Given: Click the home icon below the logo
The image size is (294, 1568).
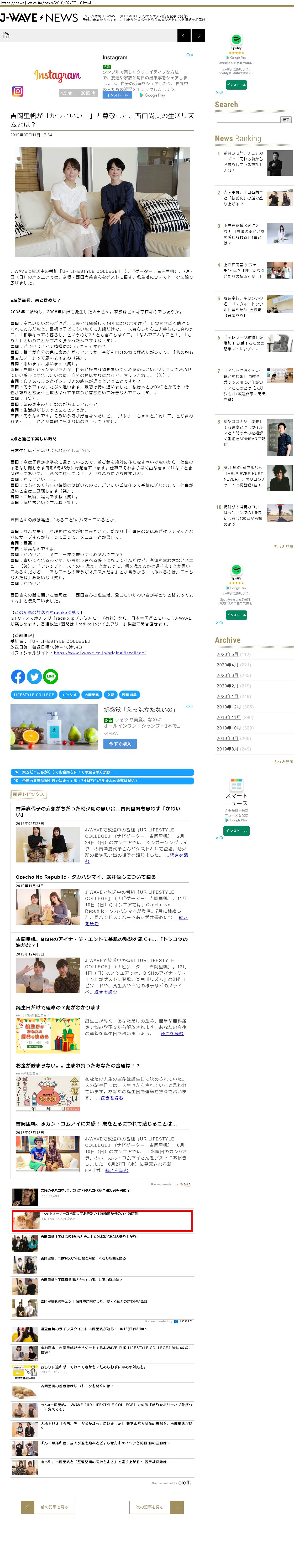Looking at the screenshot, I should pyautogui.click(x=6, y=35).
